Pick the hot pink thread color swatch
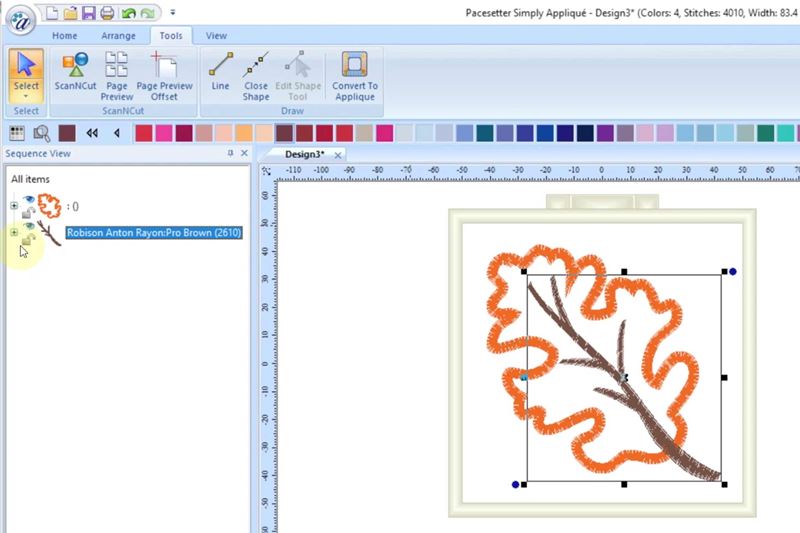The width and height of the screenshot is (800, 533). tap(164, 133)
